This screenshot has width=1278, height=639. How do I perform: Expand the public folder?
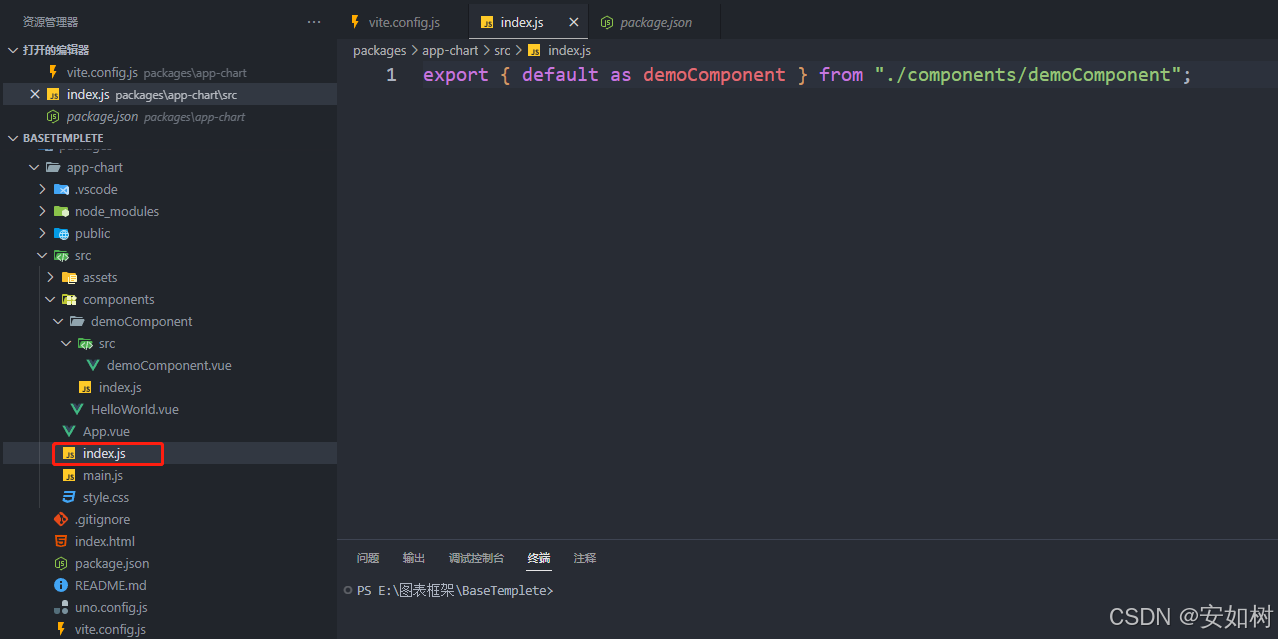(x=43, y=233)
